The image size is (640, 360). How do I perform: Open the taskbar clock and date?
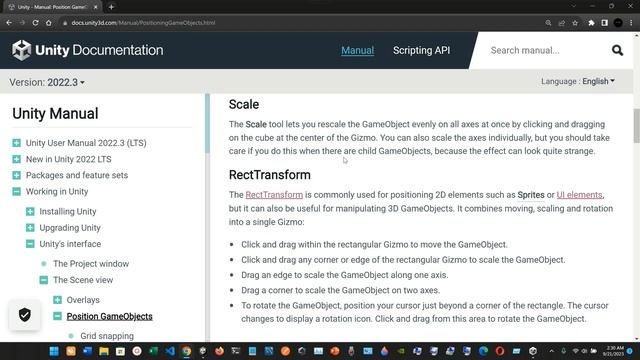pyautogui.click(x=614, y=351)
